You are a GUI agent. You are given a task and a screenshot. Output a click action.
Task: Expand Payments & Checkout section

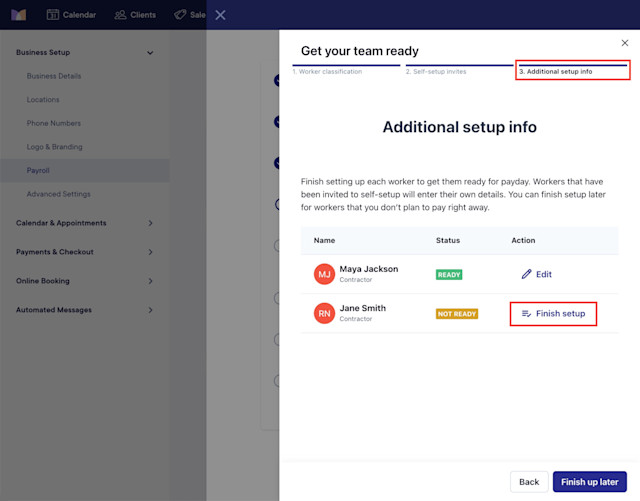[x=150, y=252]
